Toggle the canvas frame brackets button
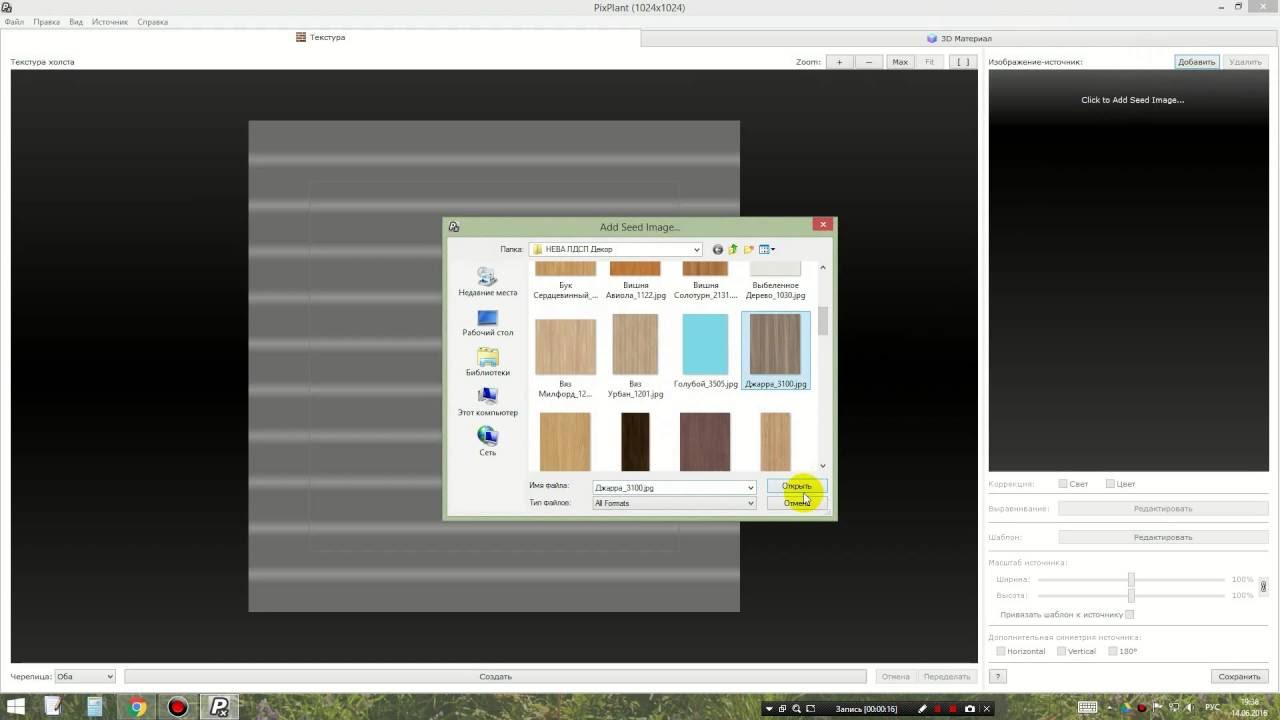This screenshot has width=1280, height=720. click(x=962, y=62)
